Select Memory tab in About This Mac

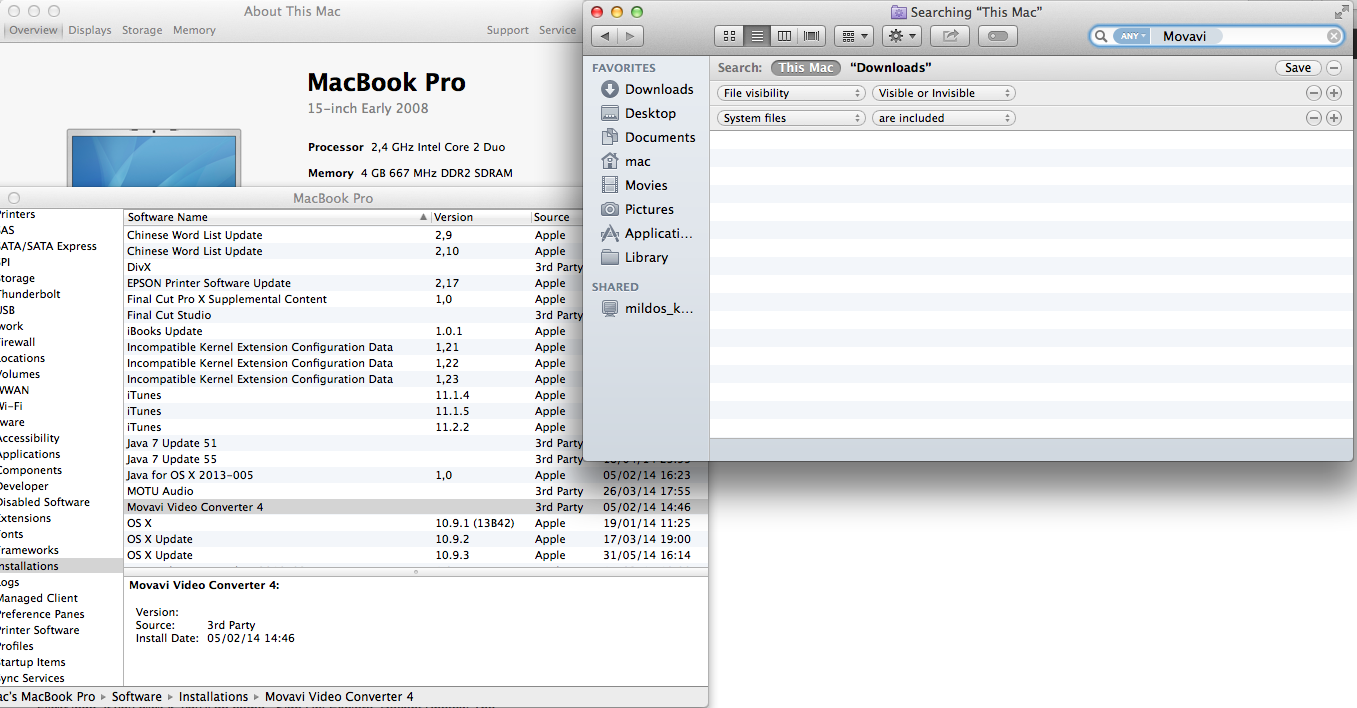point(194,30)
